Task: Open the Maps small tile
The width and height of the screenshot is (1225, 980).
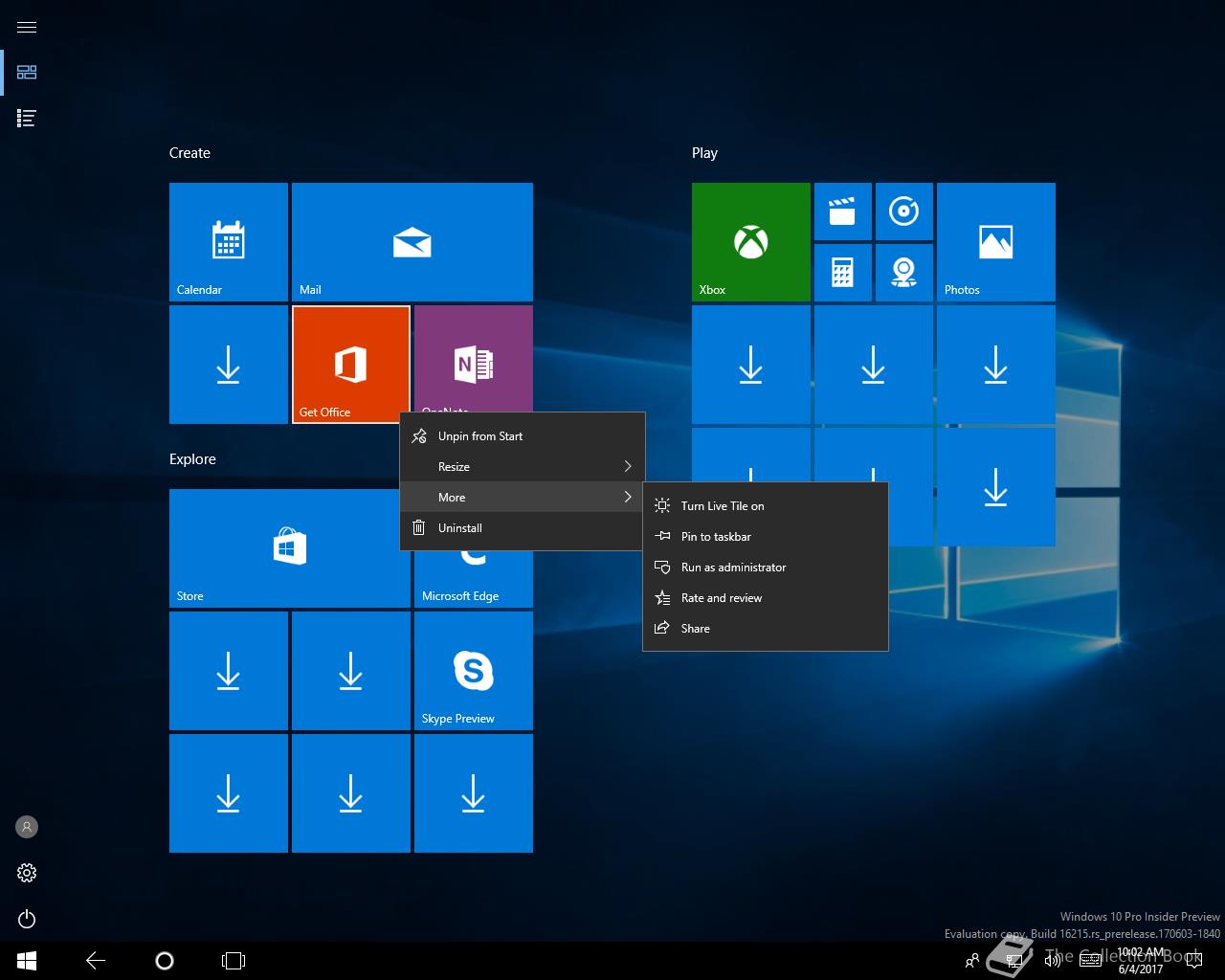Action: (x=904, y=273)
